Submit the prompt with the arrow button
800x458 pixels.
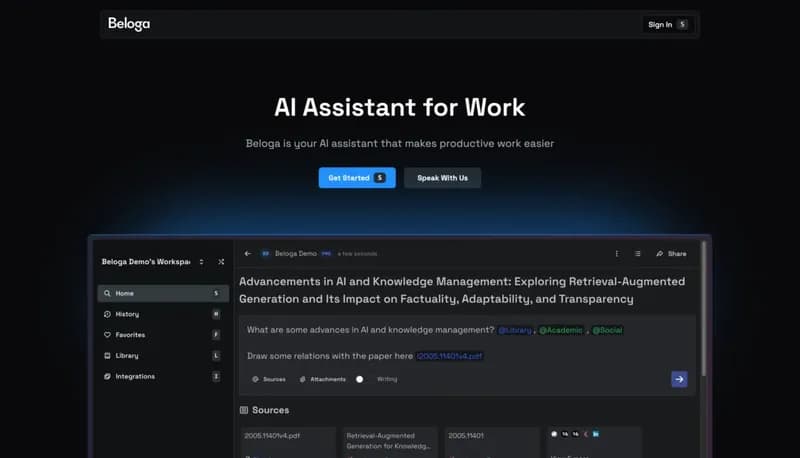coord(679,379)
